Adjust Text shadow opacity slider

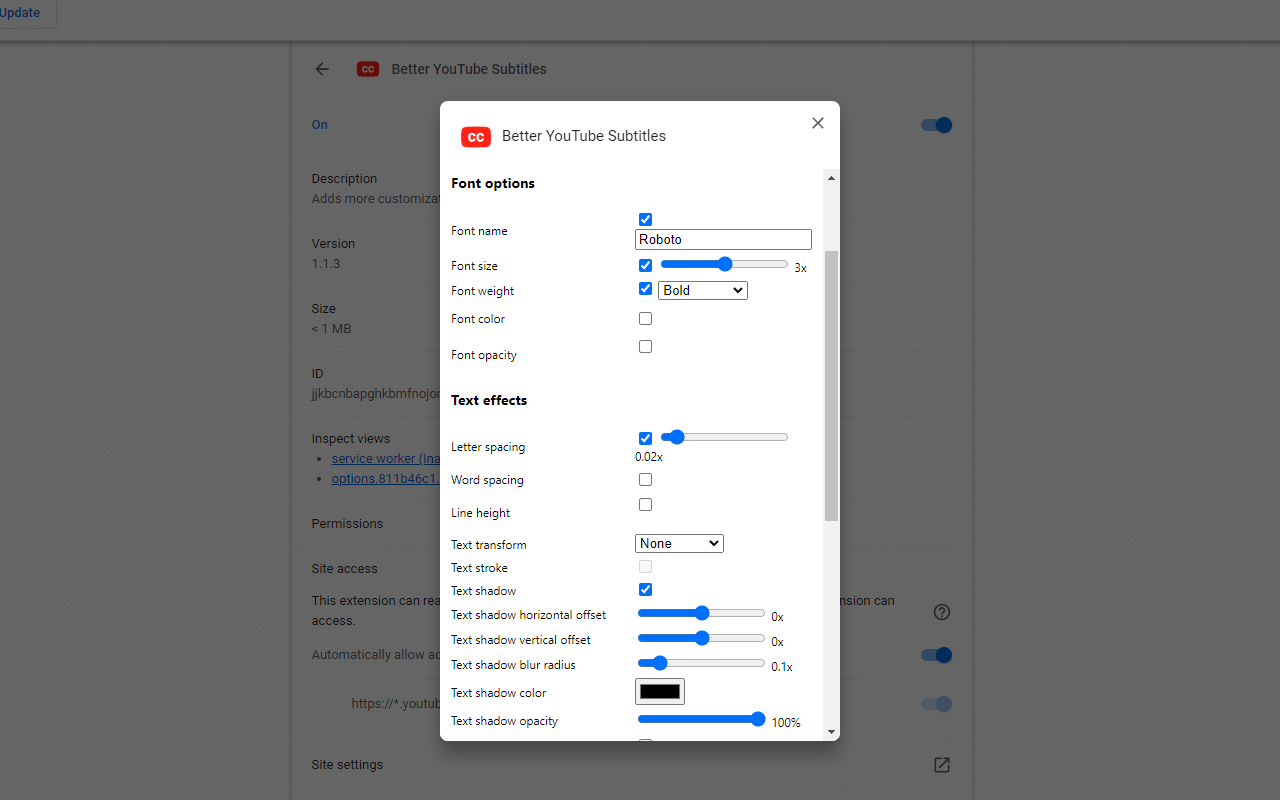[701, 718]
